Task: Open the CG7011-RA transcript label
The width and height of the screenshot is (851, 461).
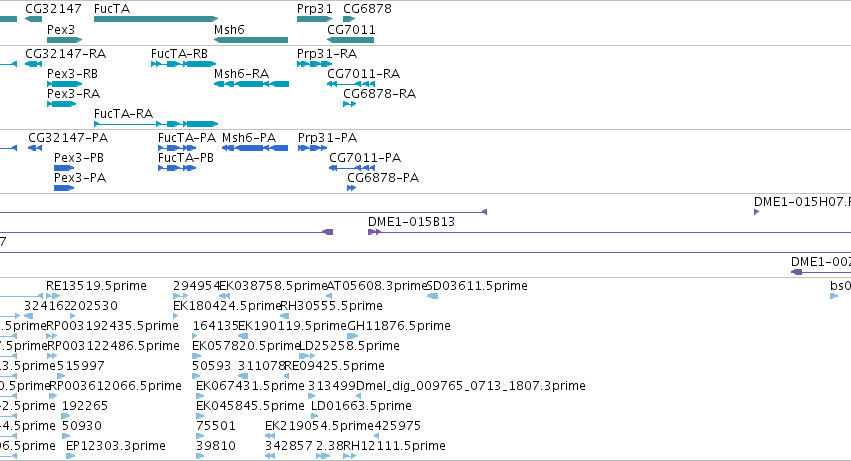Action: coord(364,73)
